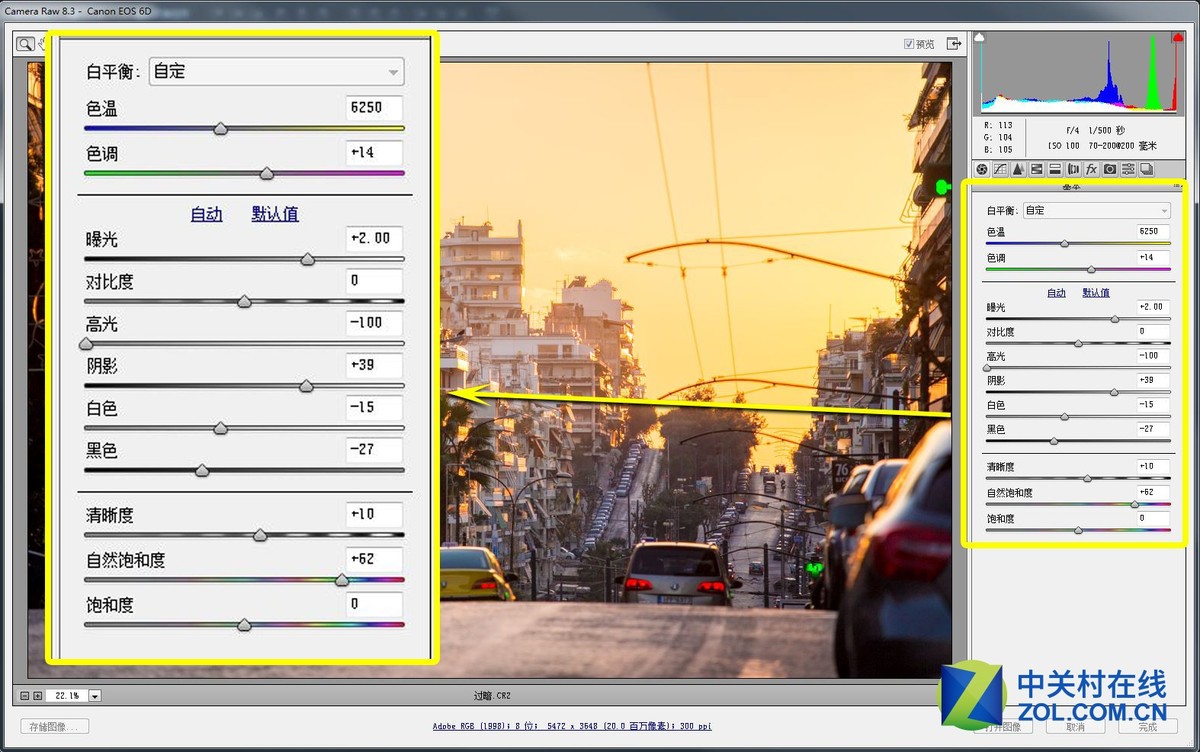Switch to the Presets panel tab
The height and width of the screenshot is (752, 1200).
pos(1128,170)
